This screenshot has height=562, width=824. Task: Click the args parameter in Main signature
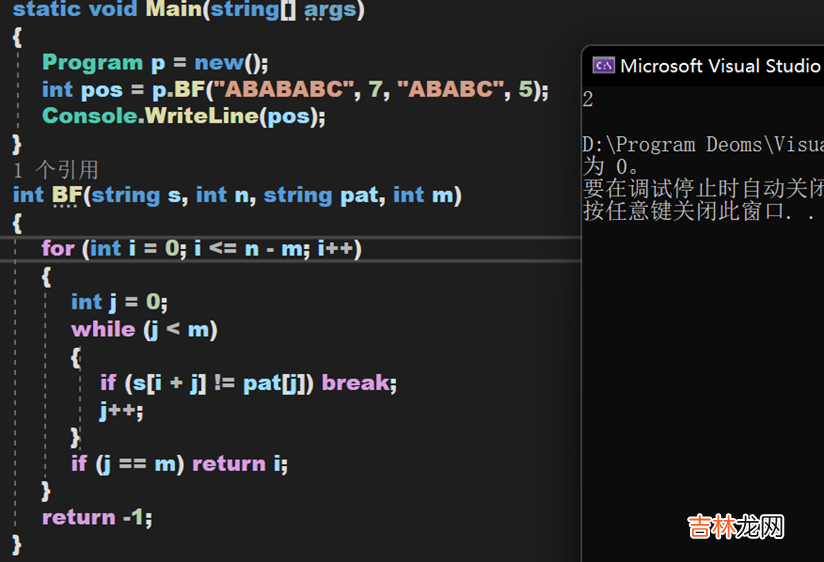click(x=329, y=10)
